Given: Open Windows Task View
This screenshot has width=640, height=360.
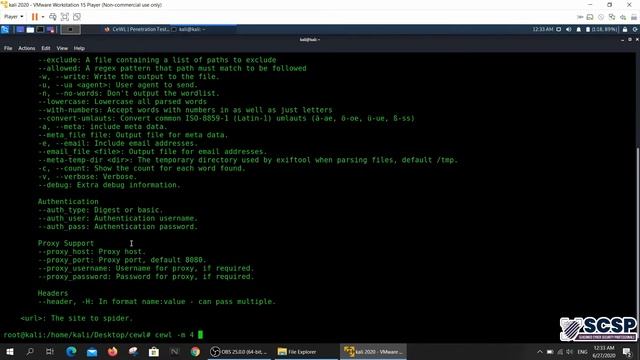Looking at the screenshot, I should click(x=50, y=351).
